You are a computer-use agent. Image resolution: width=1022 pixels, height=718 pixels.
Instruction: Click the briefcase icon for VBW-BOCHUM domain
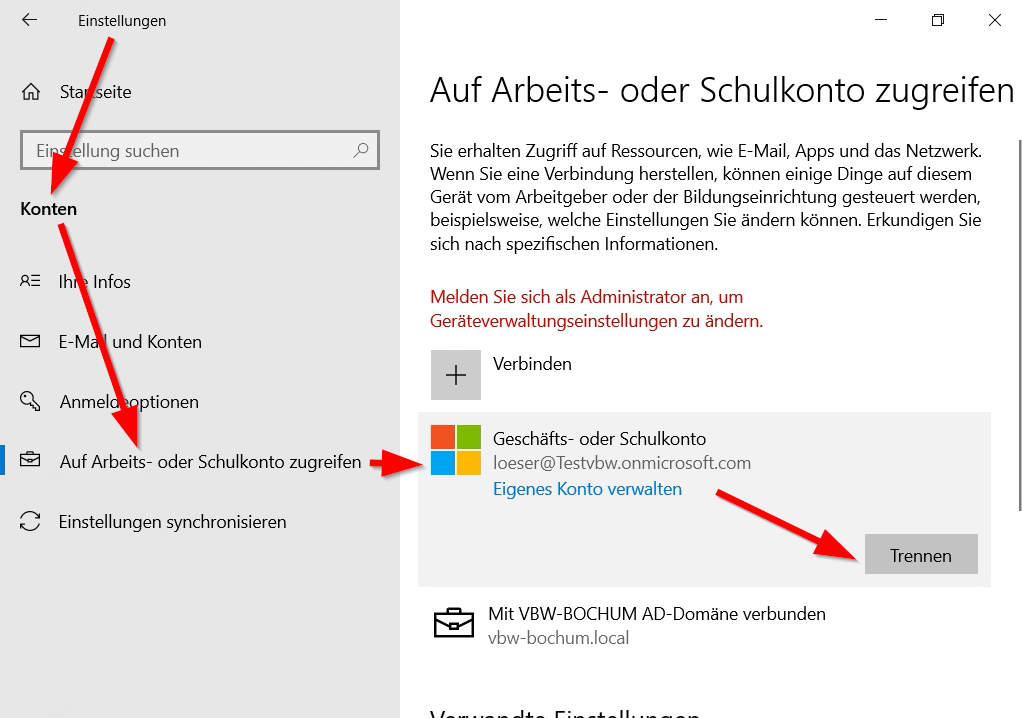click(454, 623)
